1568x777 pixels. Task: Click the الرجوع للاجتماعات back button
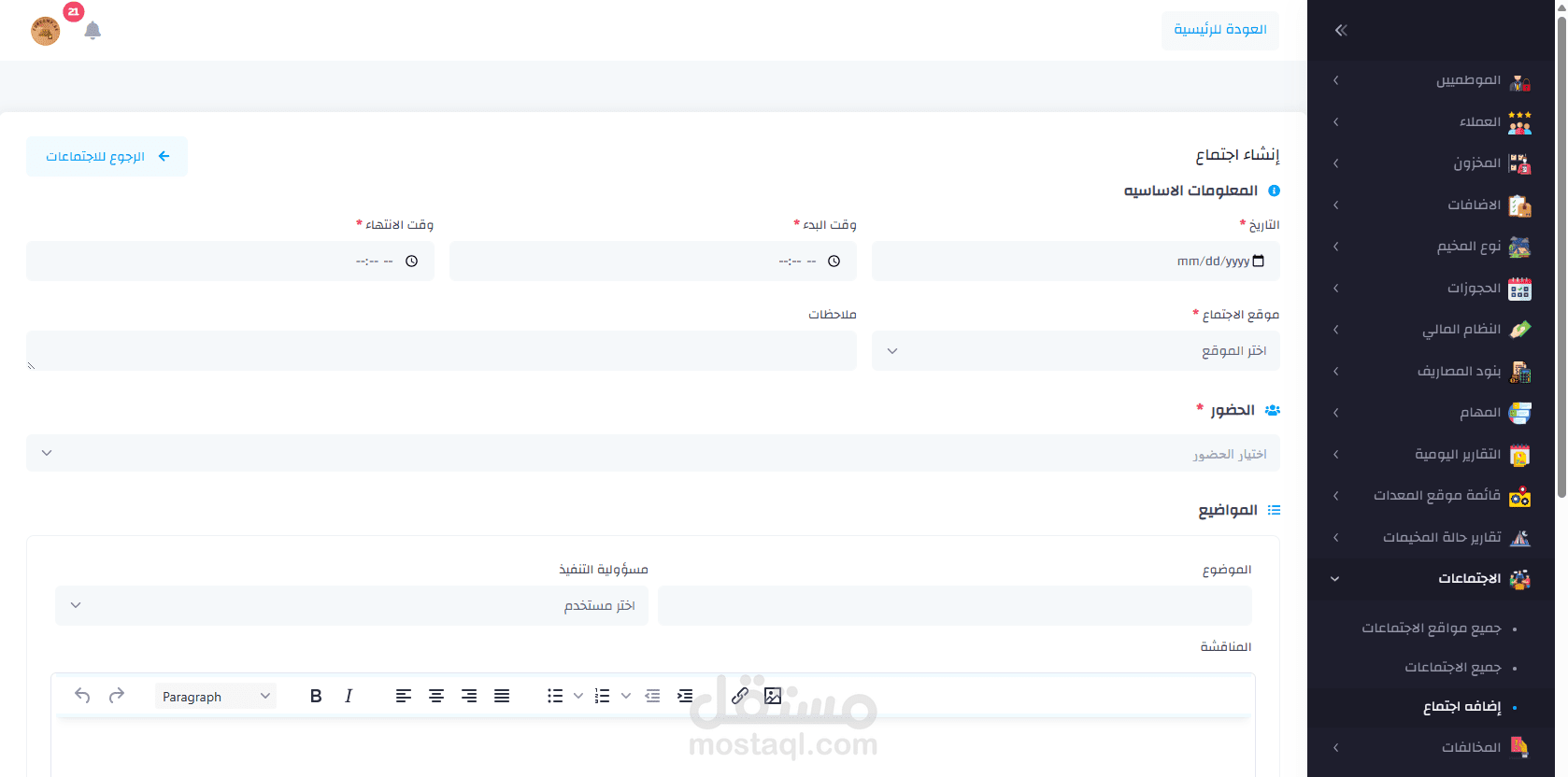point(107,156)
